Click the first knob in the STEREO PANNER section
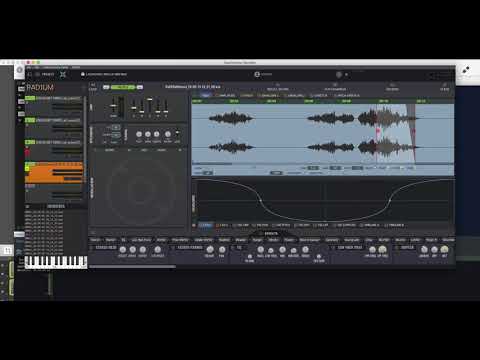480x360 pixels. pyautogui.click(x=210, y=249)
